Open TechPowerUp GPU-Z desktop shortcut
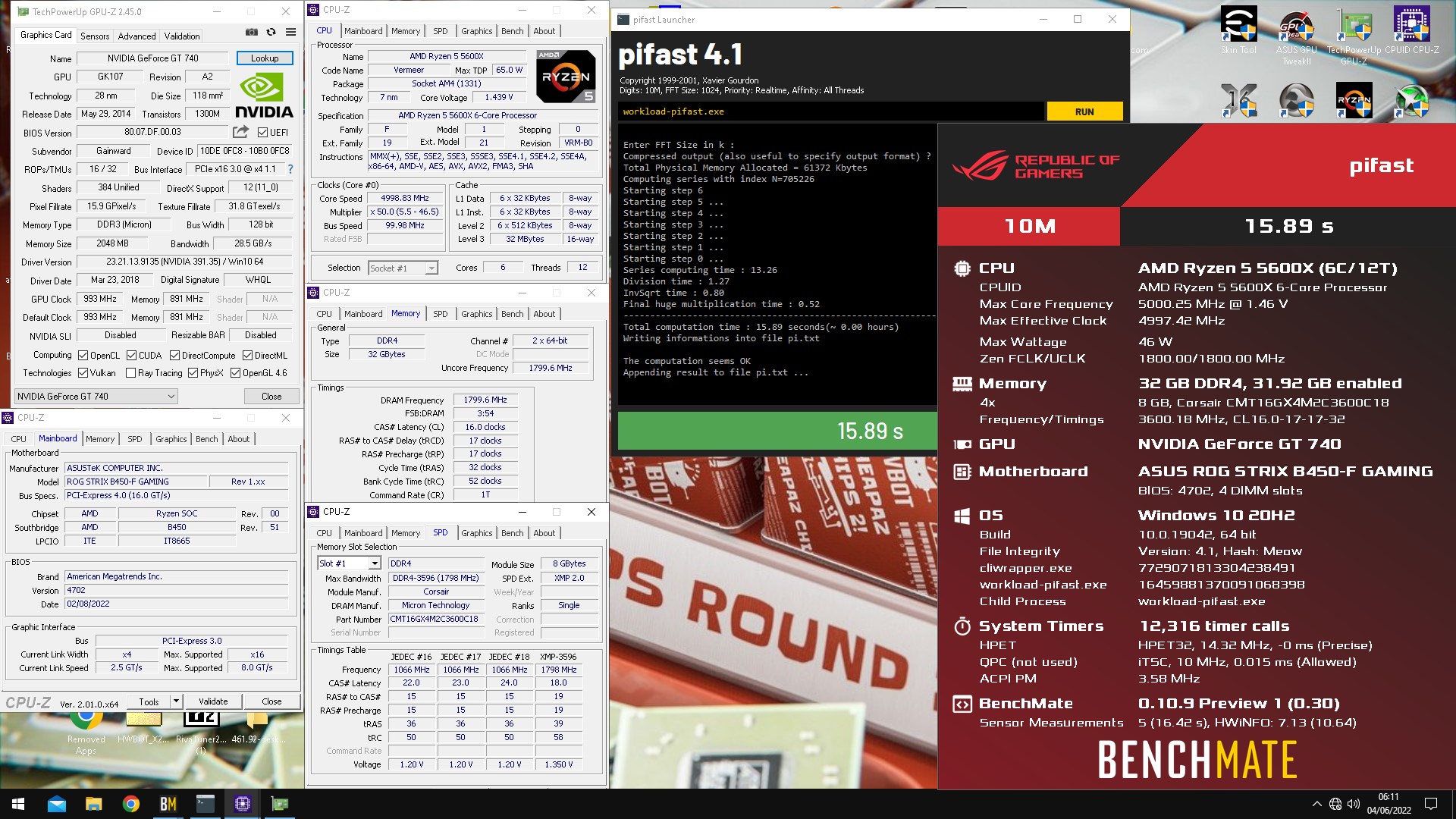The height and width of the screenshot is (819, 1456). click(x=1354, y=36)
